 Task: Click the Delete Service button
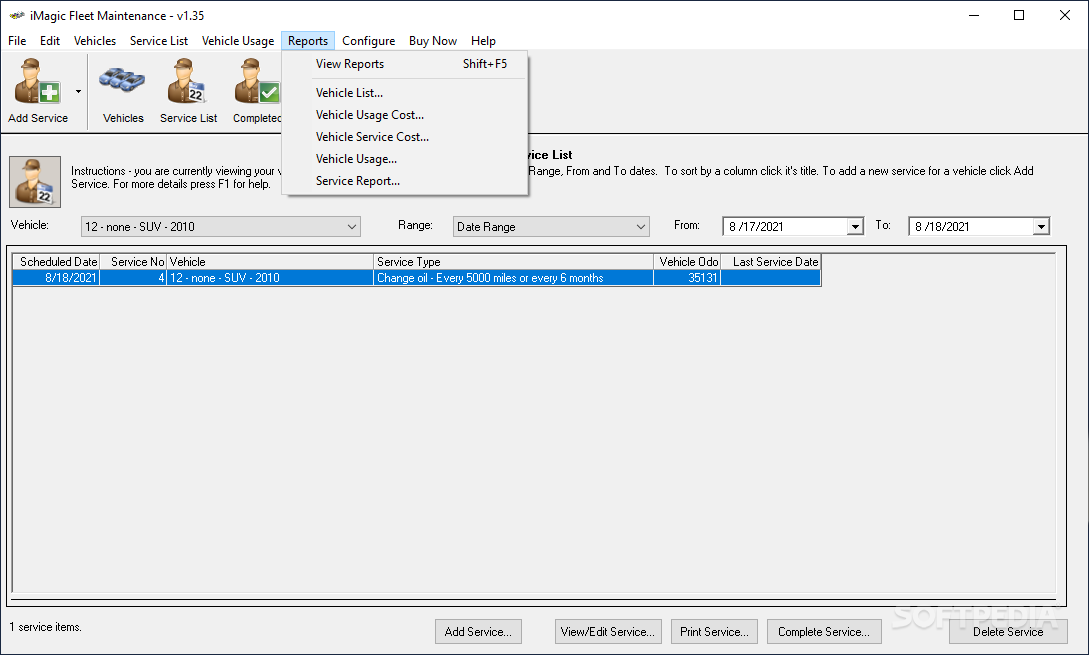point(1008,632)
